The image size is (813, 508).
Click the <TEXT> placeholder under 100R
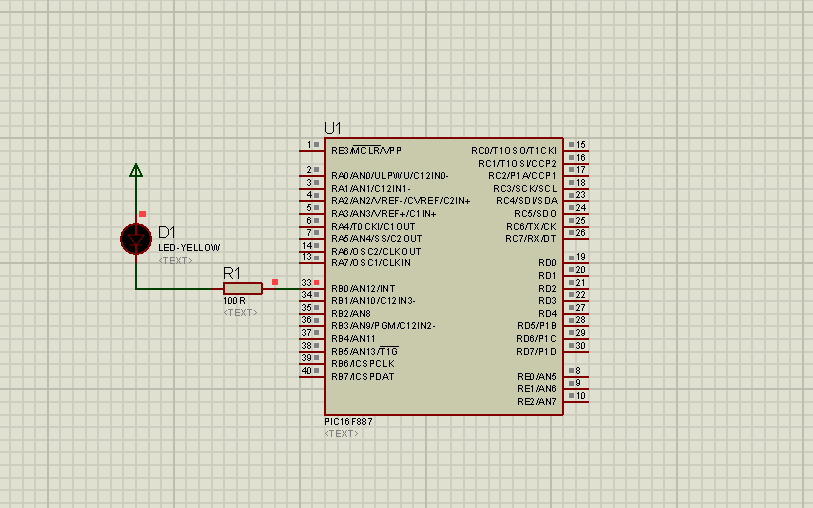pos(240,313)
